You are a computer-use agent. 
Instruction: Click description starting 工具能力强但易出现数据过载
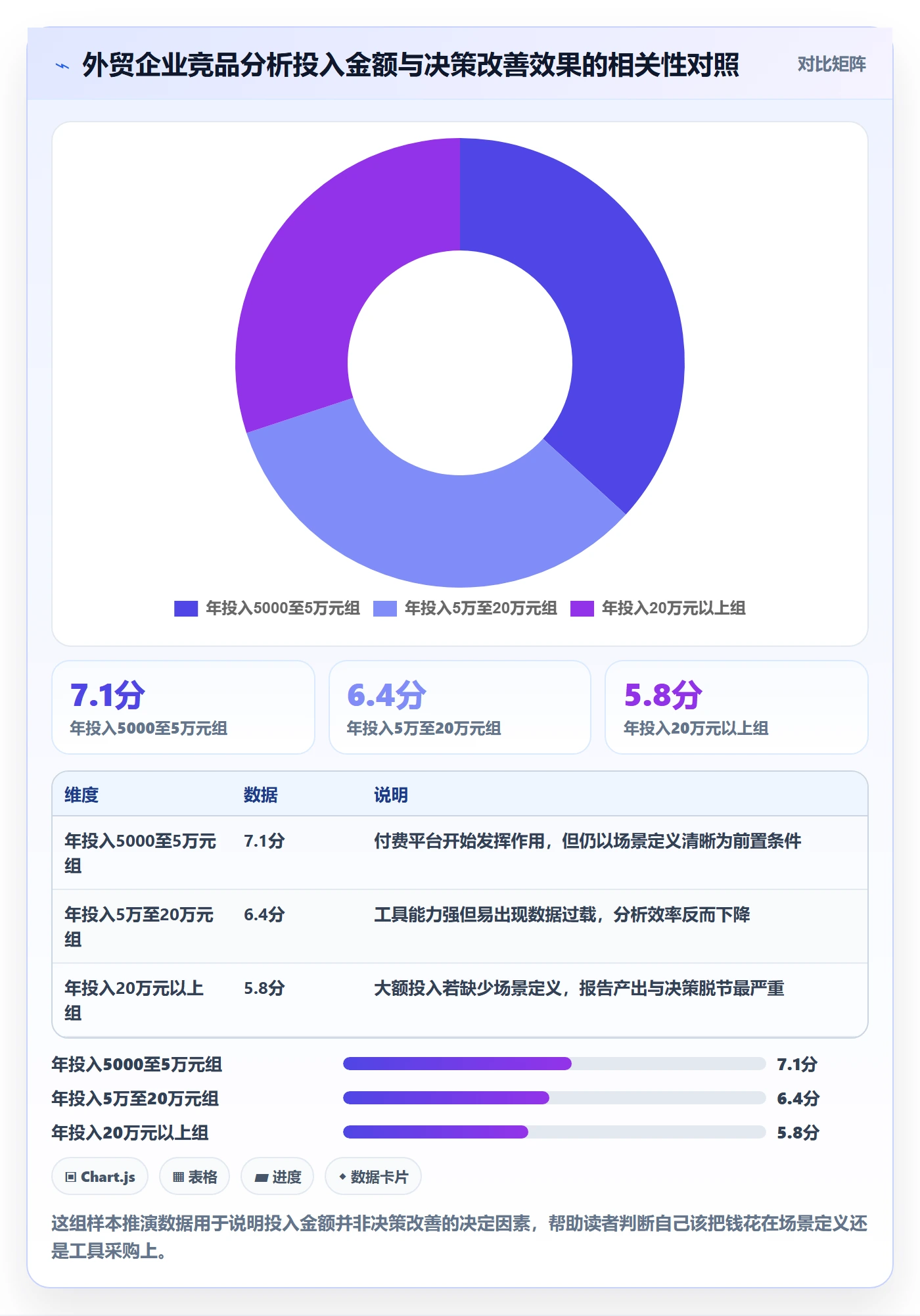[562, 915]
